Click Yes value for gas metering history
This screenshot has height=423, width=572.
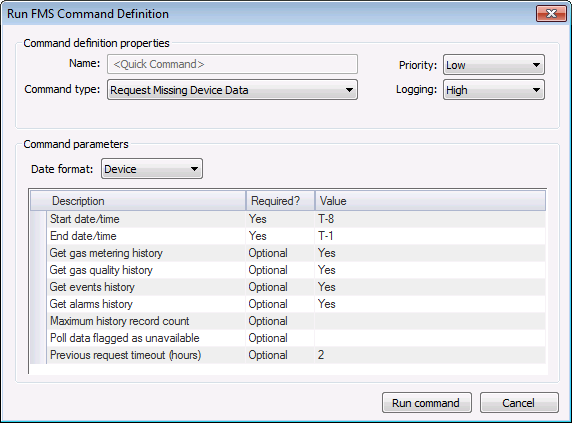pyautogui.click(x=430, y=253)
